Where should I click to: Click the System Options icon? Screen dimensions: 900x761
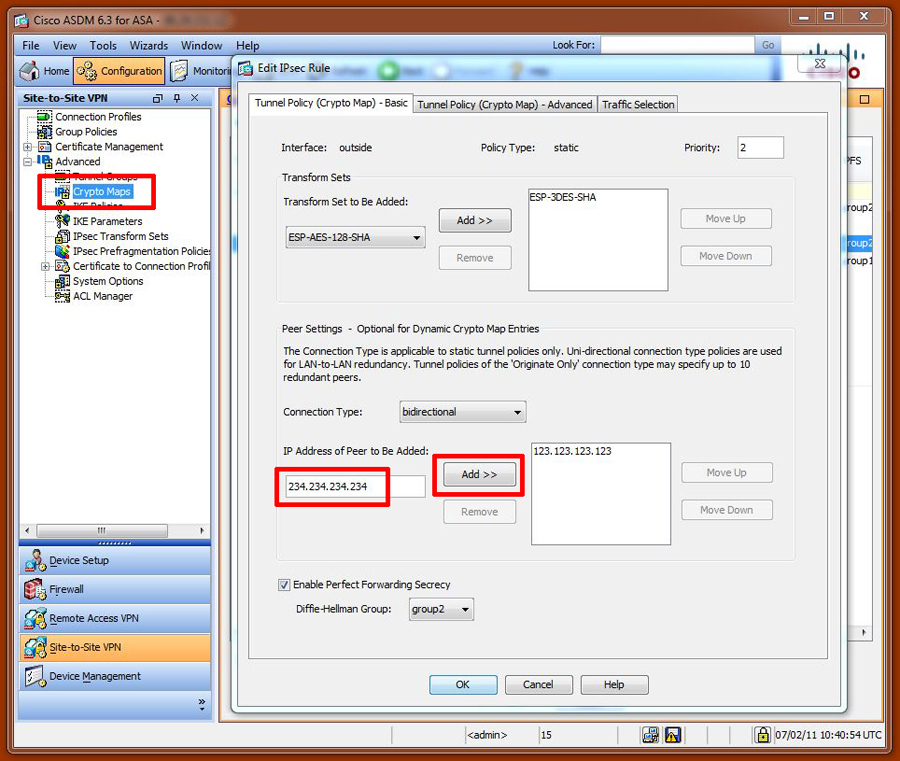pyautogui.click(x=62, y=281)
